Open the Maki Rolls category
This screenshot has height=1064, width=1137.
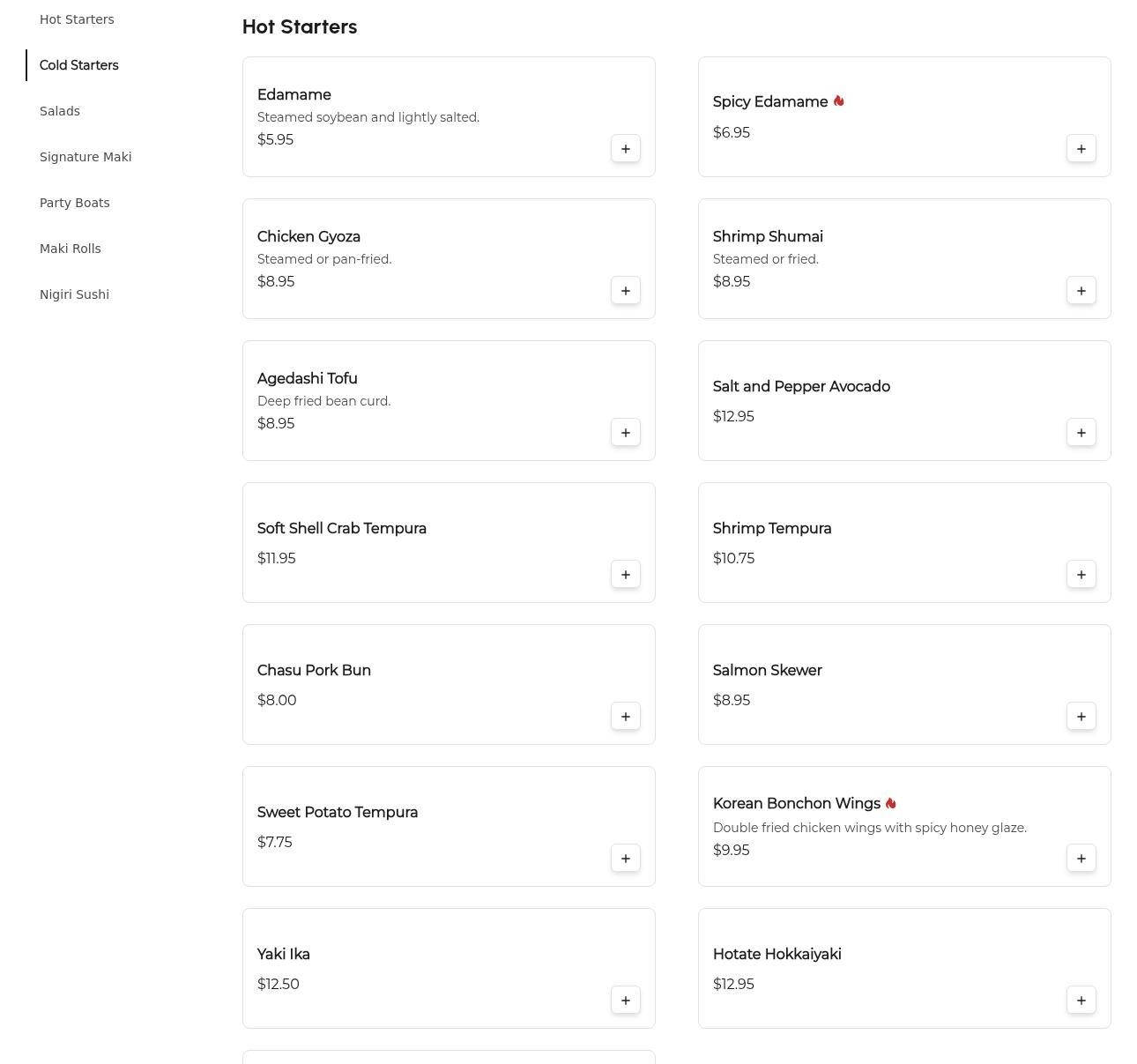tap(71, 249)
